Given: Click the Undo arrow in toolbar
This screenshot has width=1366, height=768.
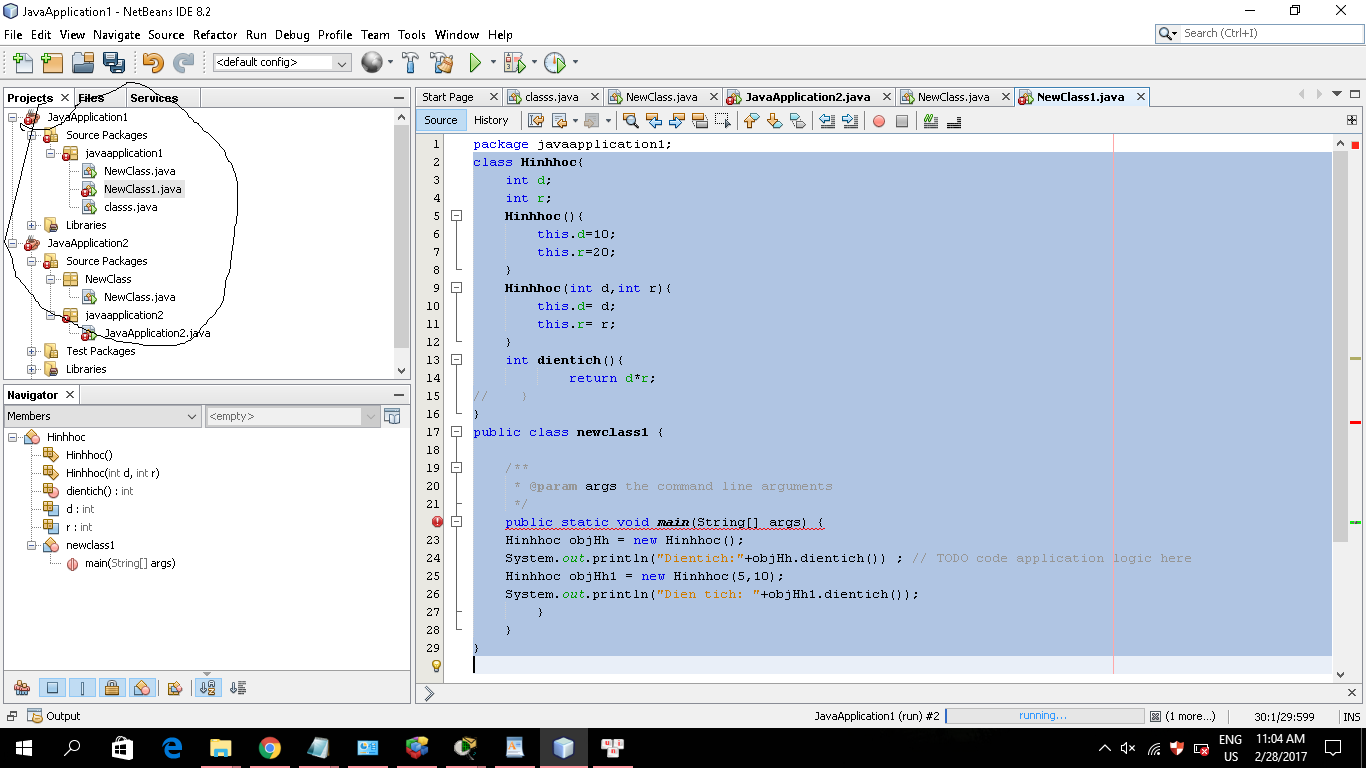Looking at the screenshot, I should [152, 63].
